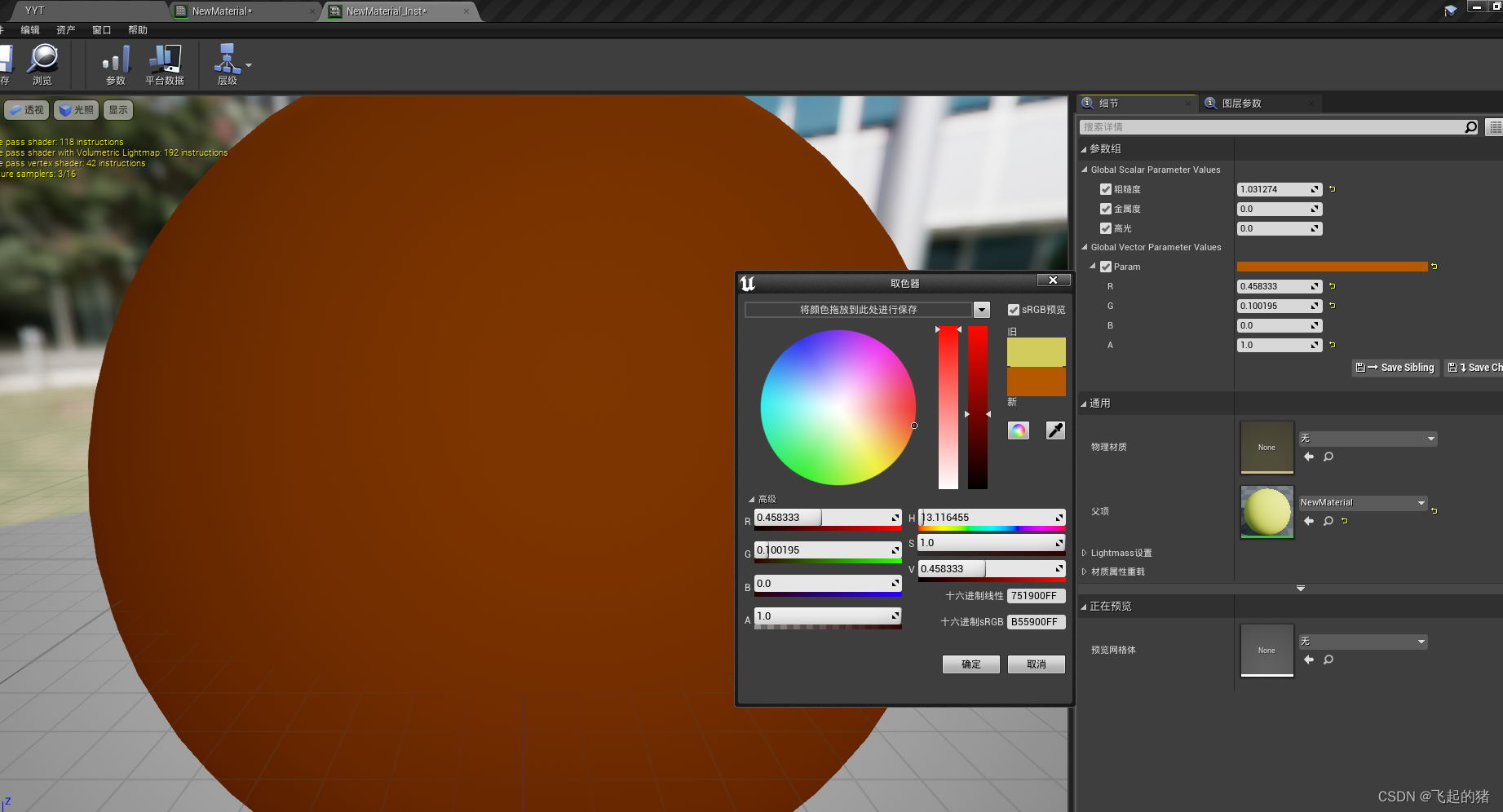Open the Asset (资产) menu
The image size is (1503, 812).
point(66,30)
